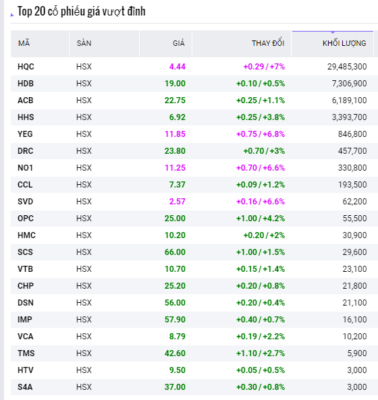
Task: Select TMS price 42.60
Action: pyautogui.click(x=175, y=353)
